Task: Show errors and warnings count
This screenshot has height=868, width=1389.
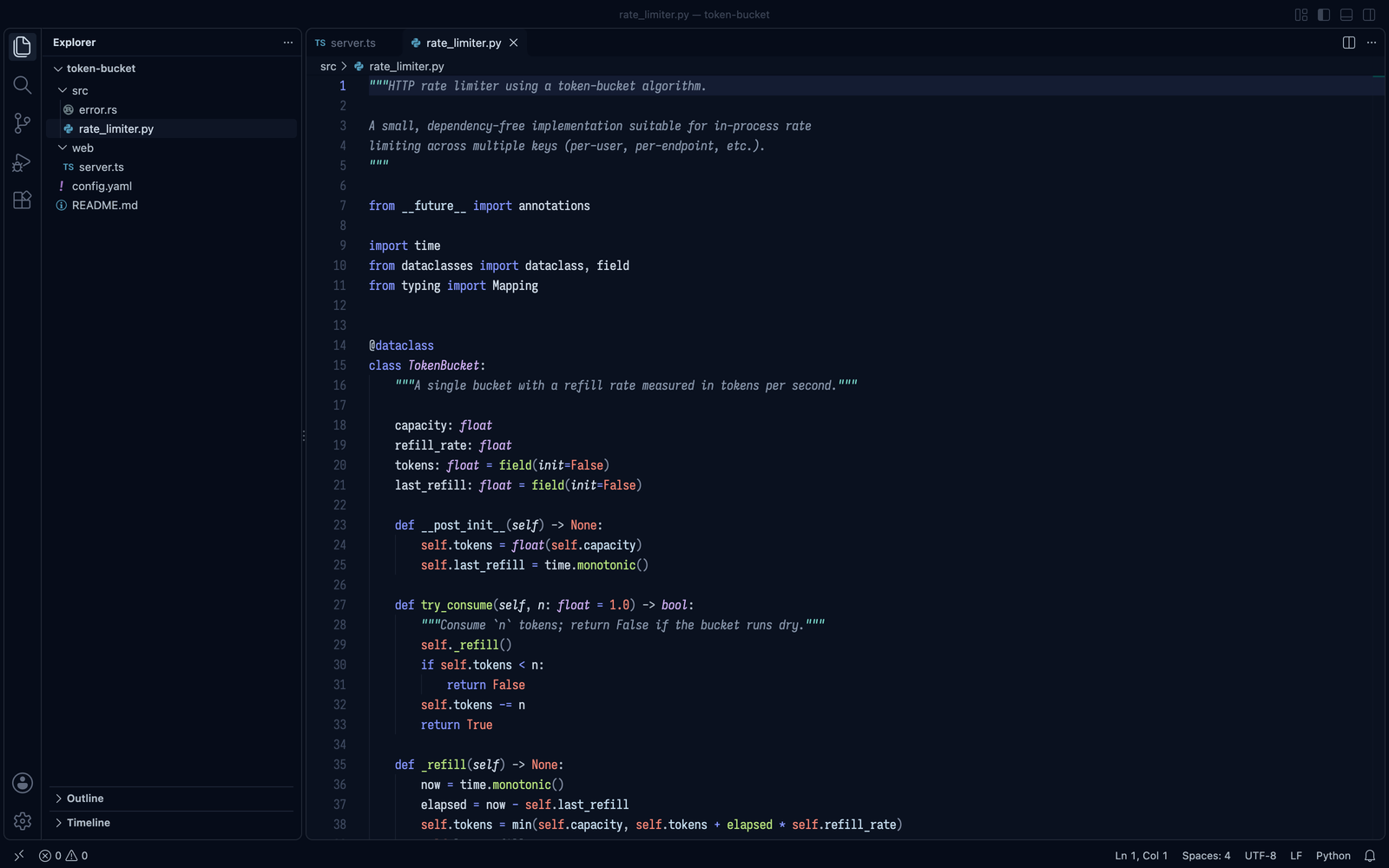Action: click(63, 856)
